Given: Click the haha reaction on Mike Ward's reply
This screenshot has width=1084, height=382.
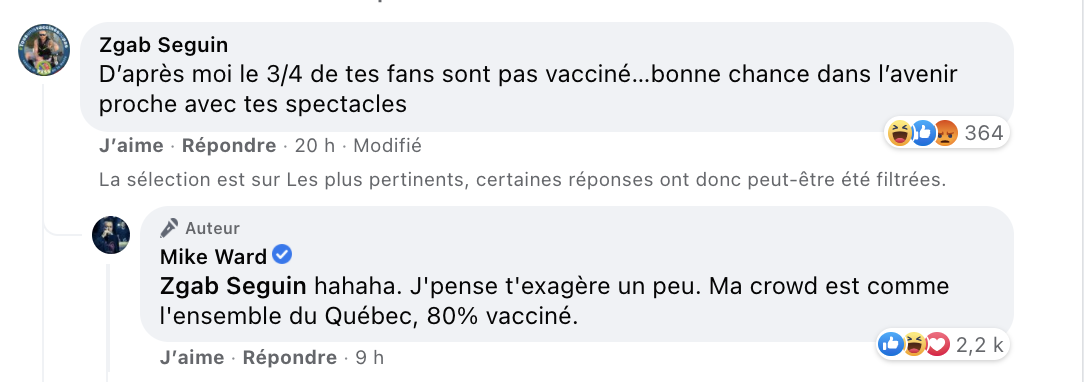Looking at the screenshot, I should click(x=914, y=343).
